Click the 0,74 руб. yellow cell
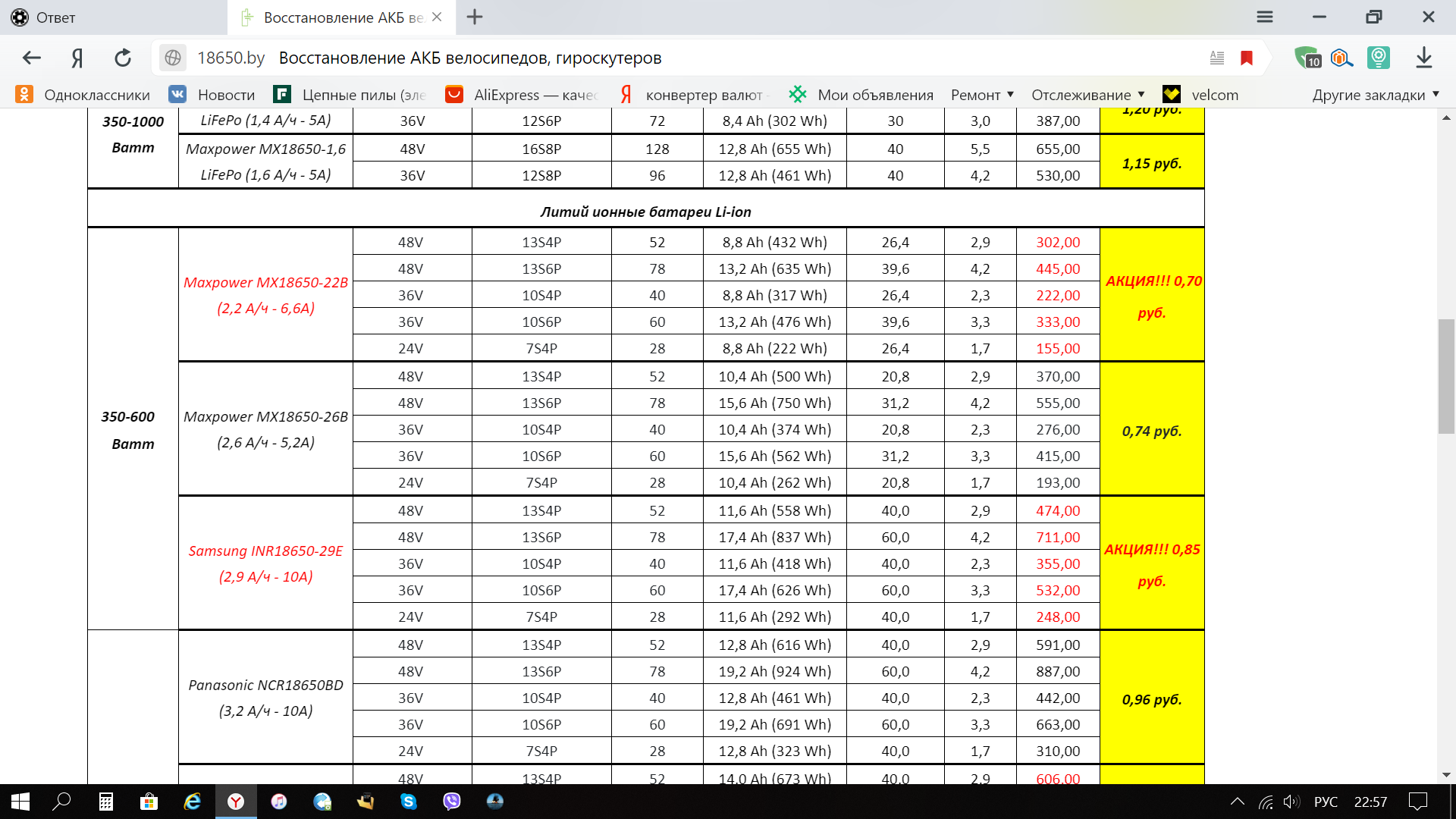 (1152, 430)
